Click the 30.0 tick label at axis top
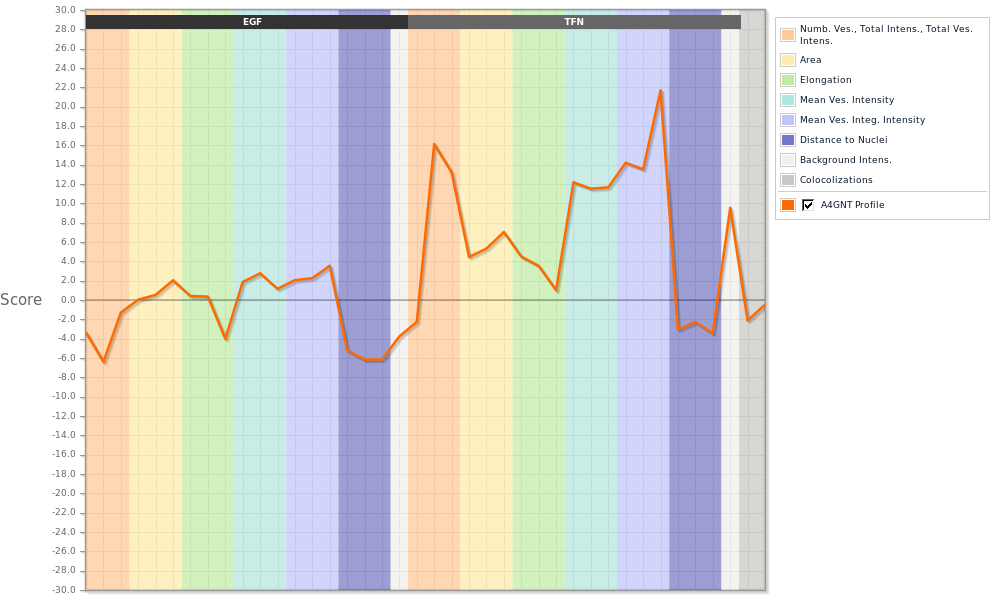This screenshot has width=1000, height=600. point(65,10)
